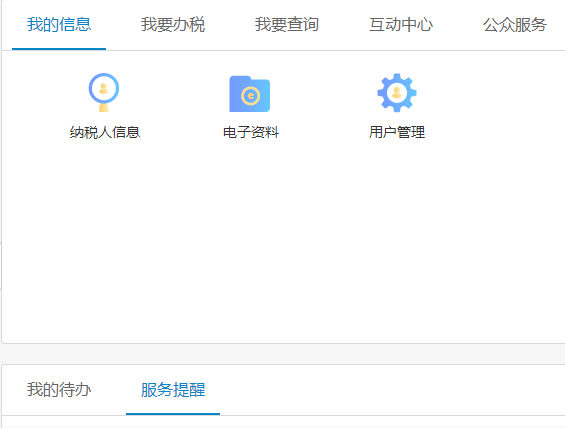This screenshot has width=565, height=428.
Task: Click the 纳税人信息 text label
Action: [105, 132]
